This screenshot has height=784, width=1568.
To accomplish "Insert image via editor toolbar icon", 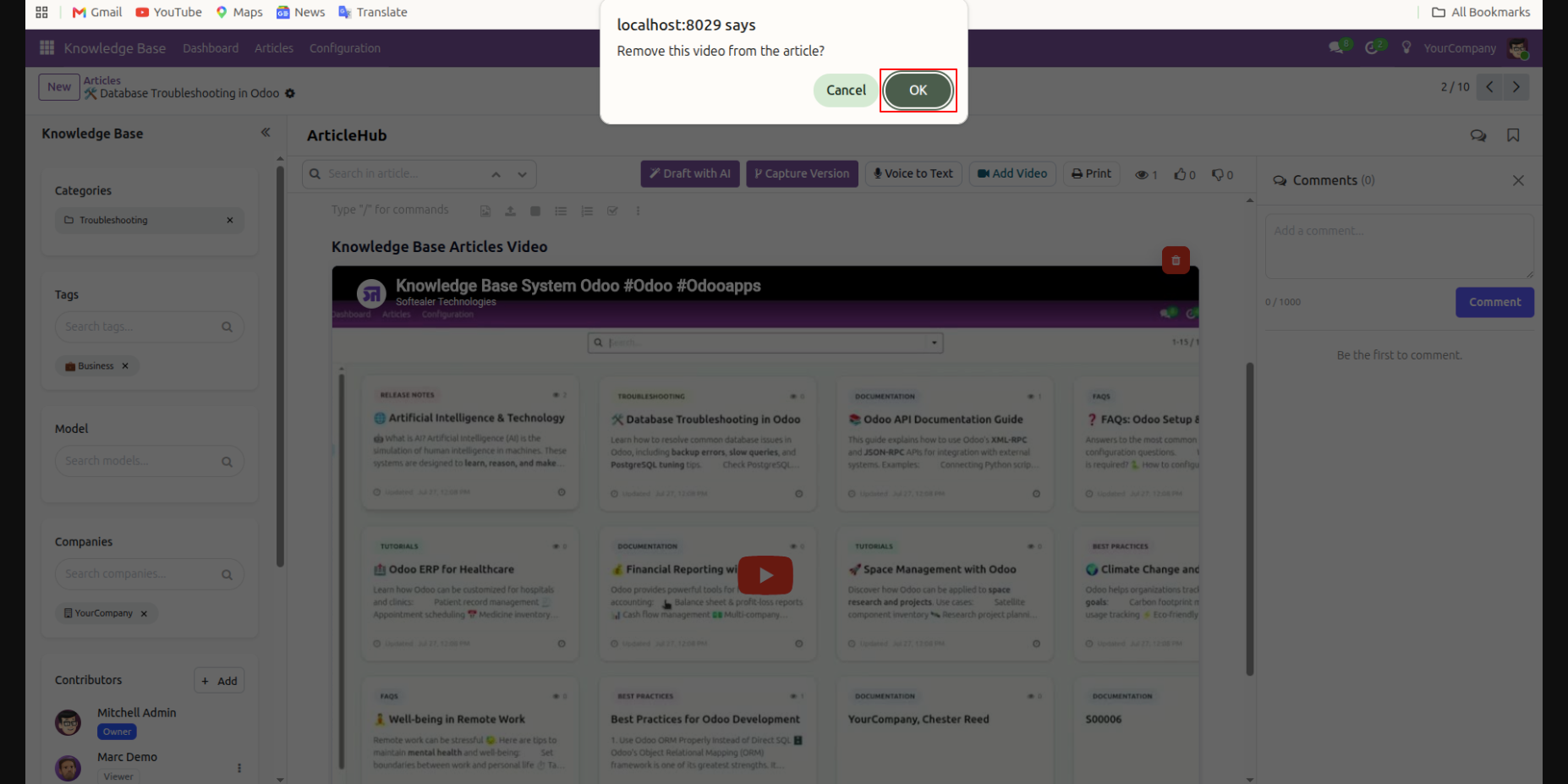I will [485, 211].
